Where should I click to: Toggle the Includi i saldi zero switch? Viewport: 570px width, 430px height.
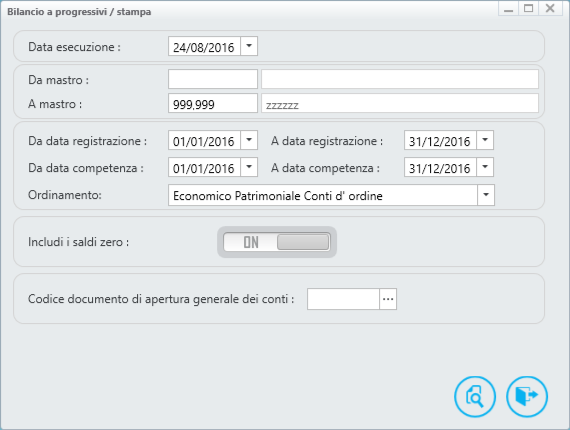click(x=277, y=242)
